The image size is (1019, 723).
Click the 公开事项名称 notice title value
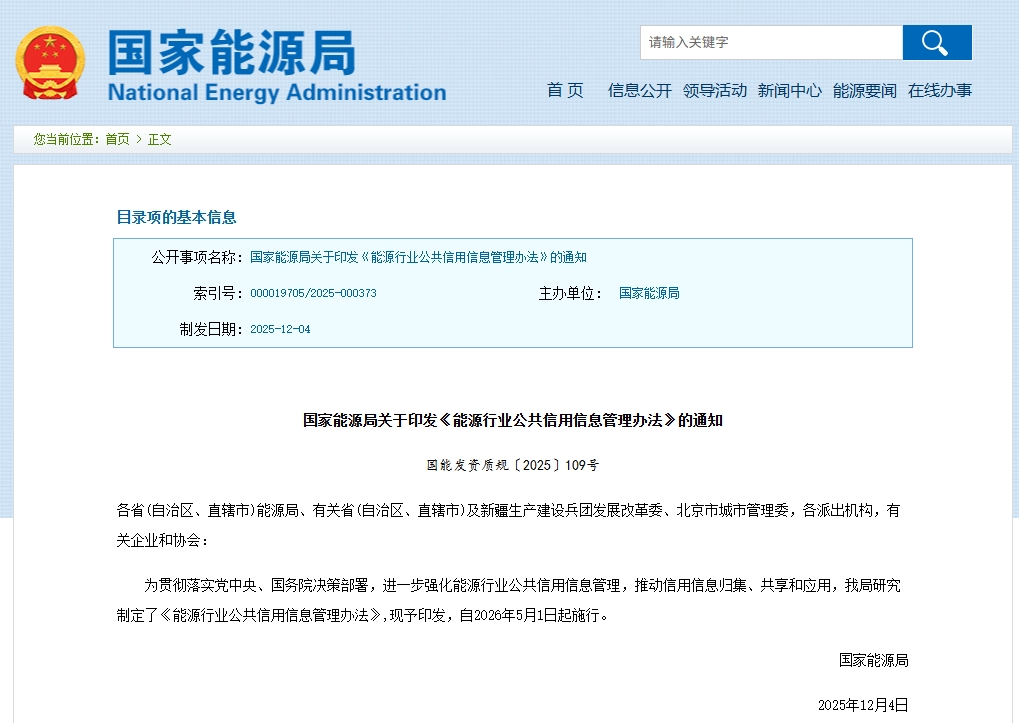coord(418,257)
